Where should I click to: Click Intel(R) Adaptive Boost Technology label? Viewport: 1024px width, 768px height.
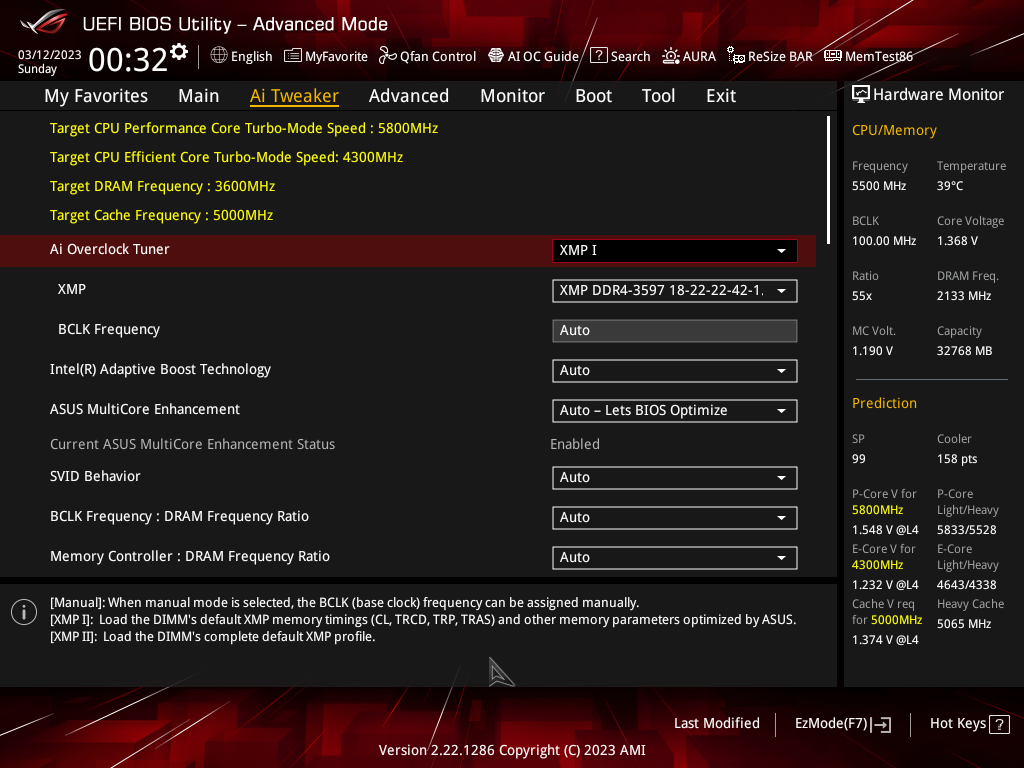point(160,370)
